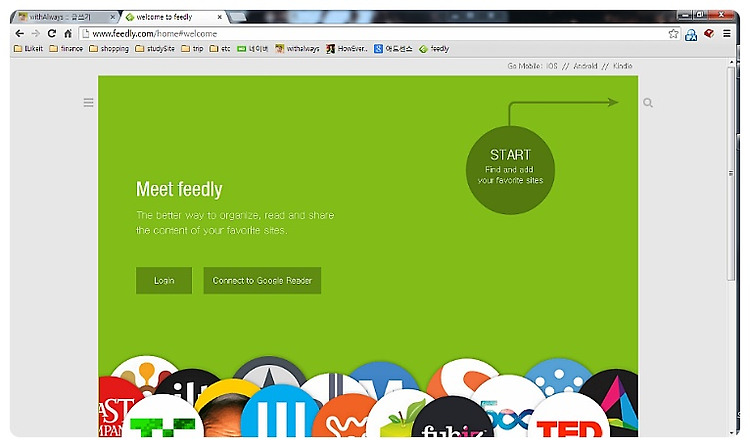Open the trip bookmark folder
The width and height of the screenshot is (750, 447).
192,49
